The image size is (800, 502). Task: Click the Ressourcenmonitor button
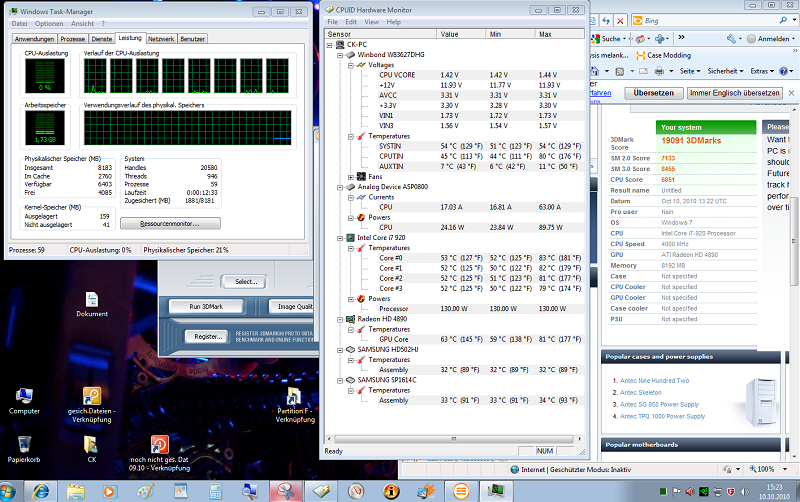(170, 223)
